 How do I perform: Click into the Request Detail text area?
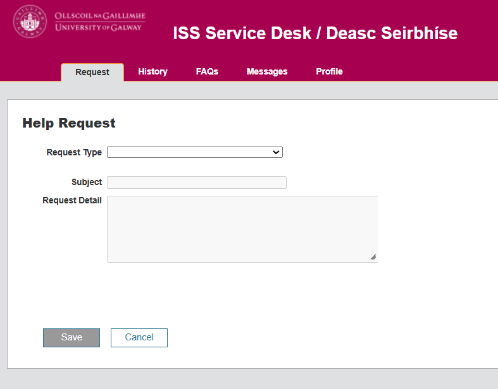click(x=242, y=229)
